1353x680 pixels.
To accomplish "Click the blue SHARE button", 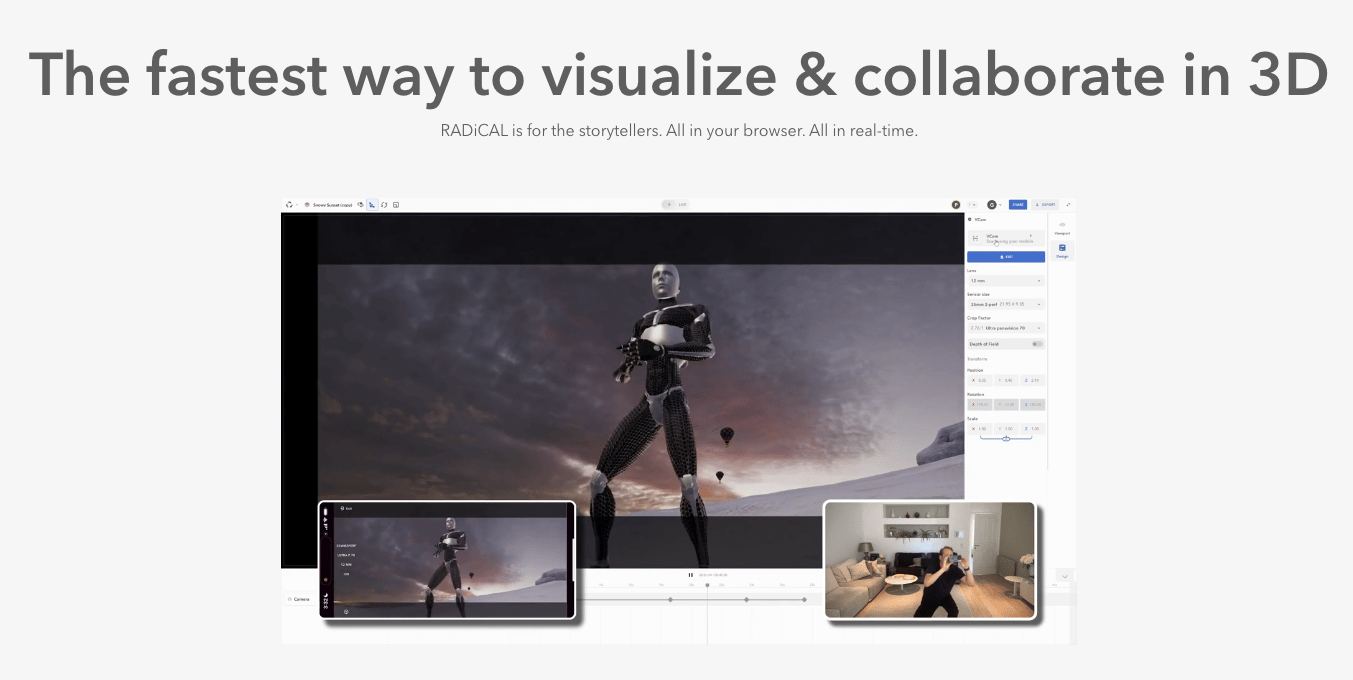I will (x=1017, y=204).
